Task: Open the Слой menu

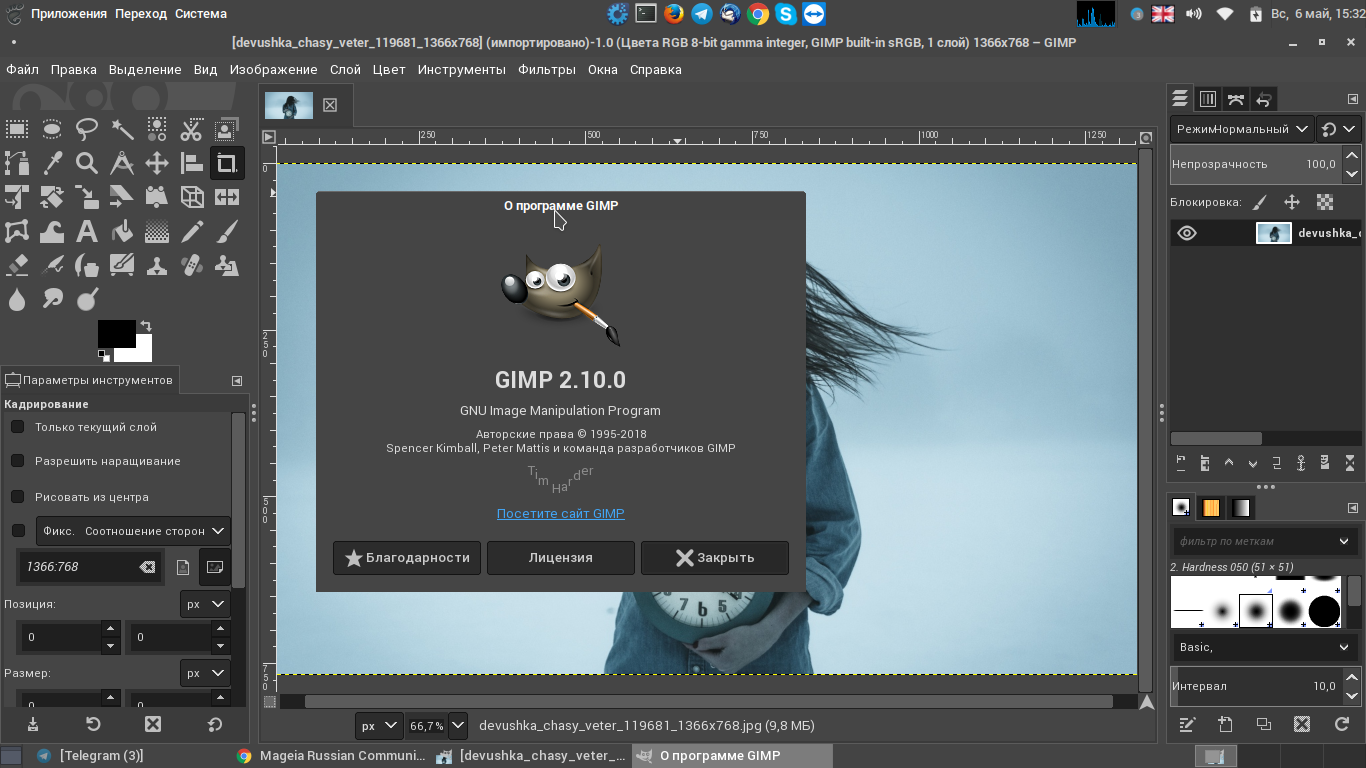Action: pyautogui.click(x=345, y=69)
